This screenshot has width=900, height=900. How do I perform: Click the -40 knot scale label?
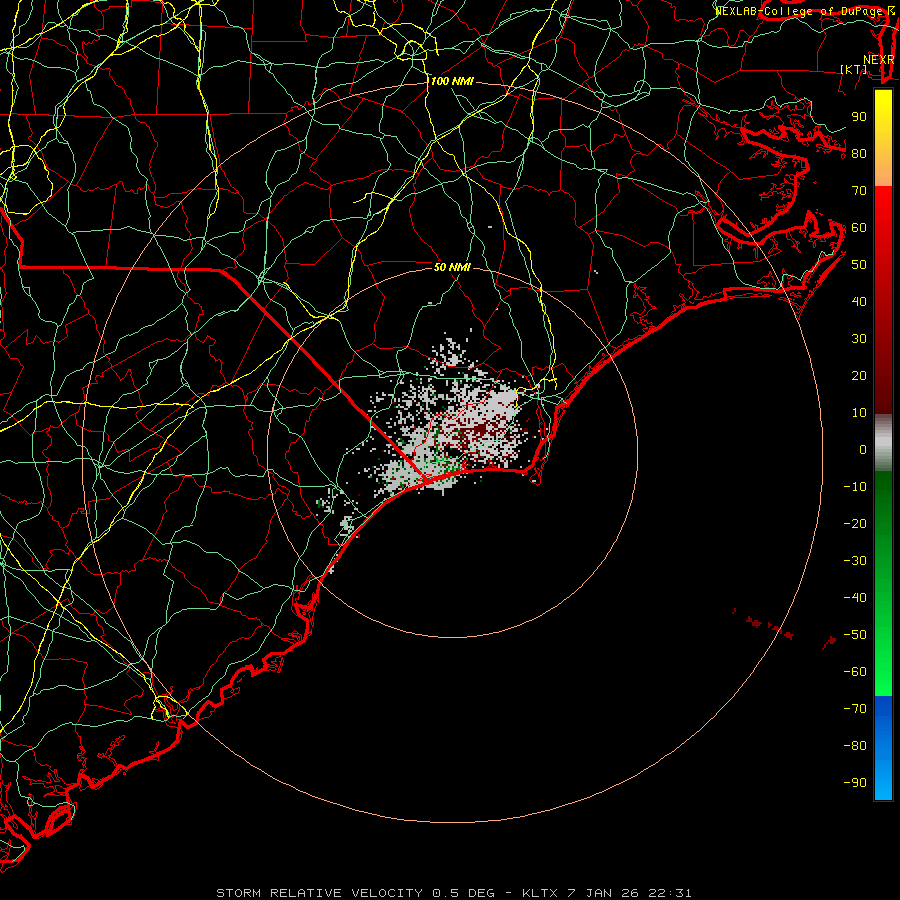click(855, 598)
